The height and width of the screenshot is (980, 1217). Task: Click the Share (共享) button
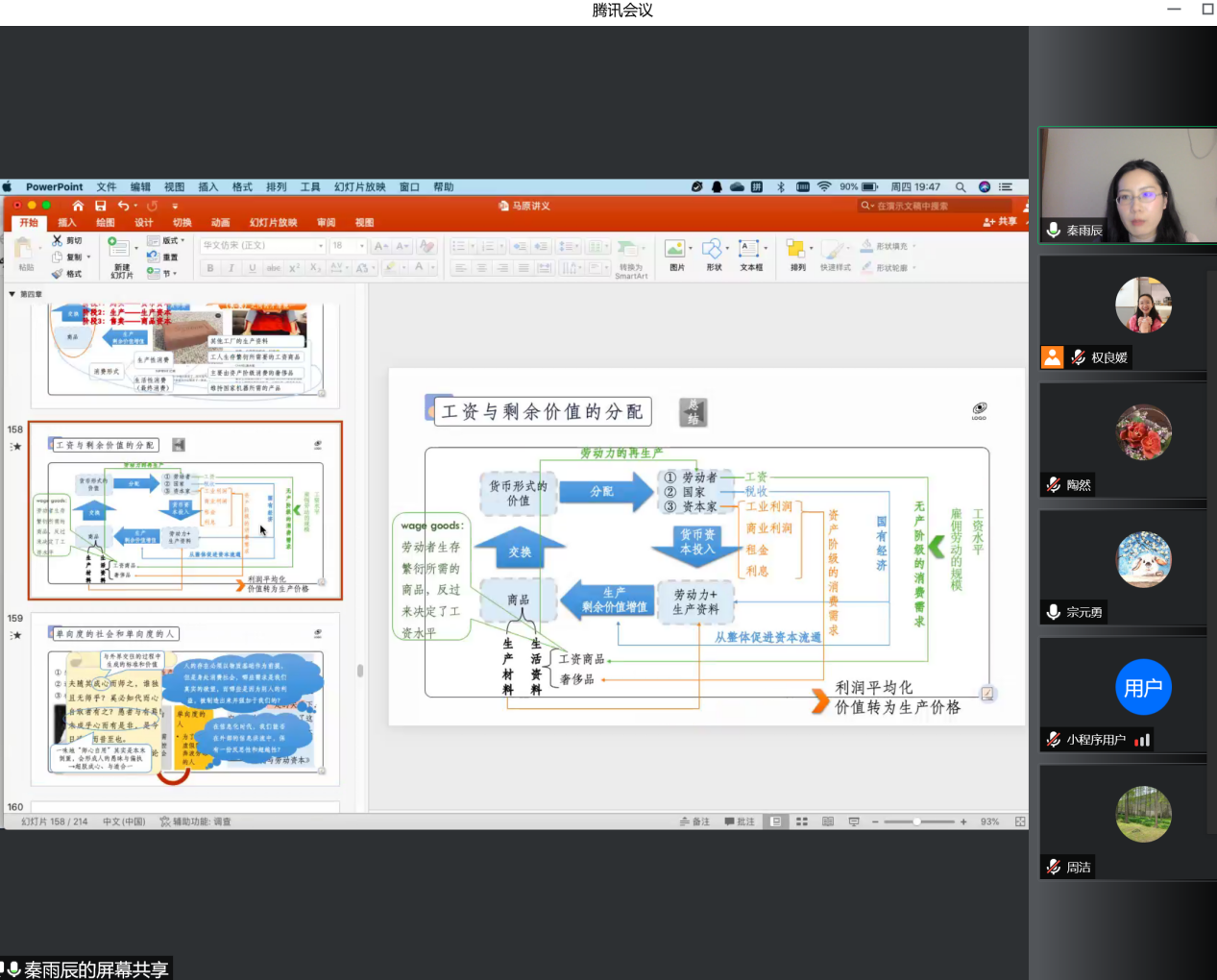click(x=1000, y=222)
